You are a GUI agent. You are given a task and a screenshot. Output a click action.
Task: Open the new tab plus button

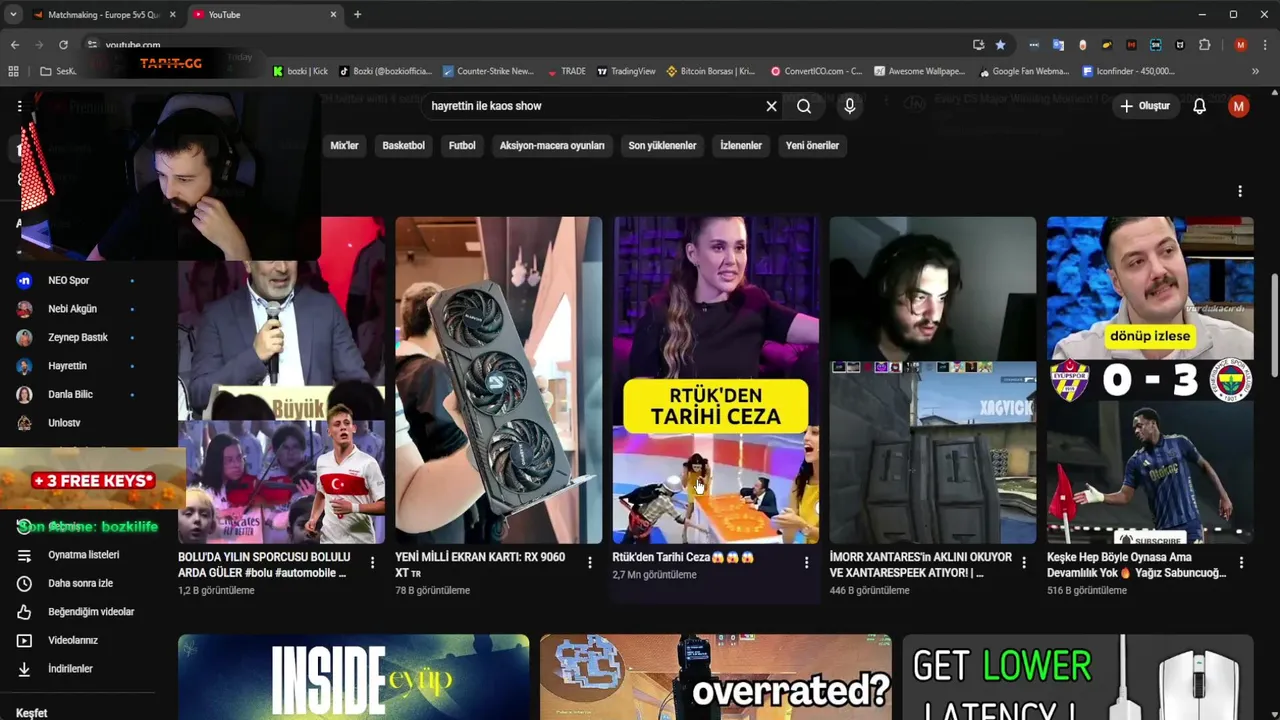tap(357, 14)
